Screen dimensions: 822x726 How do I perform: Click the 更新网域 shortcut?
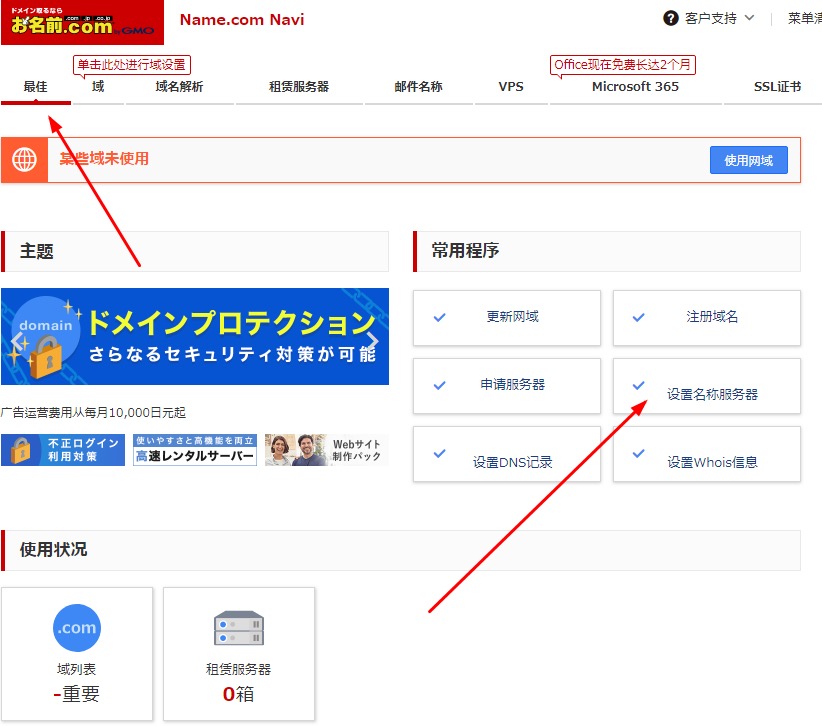point(507,317)
